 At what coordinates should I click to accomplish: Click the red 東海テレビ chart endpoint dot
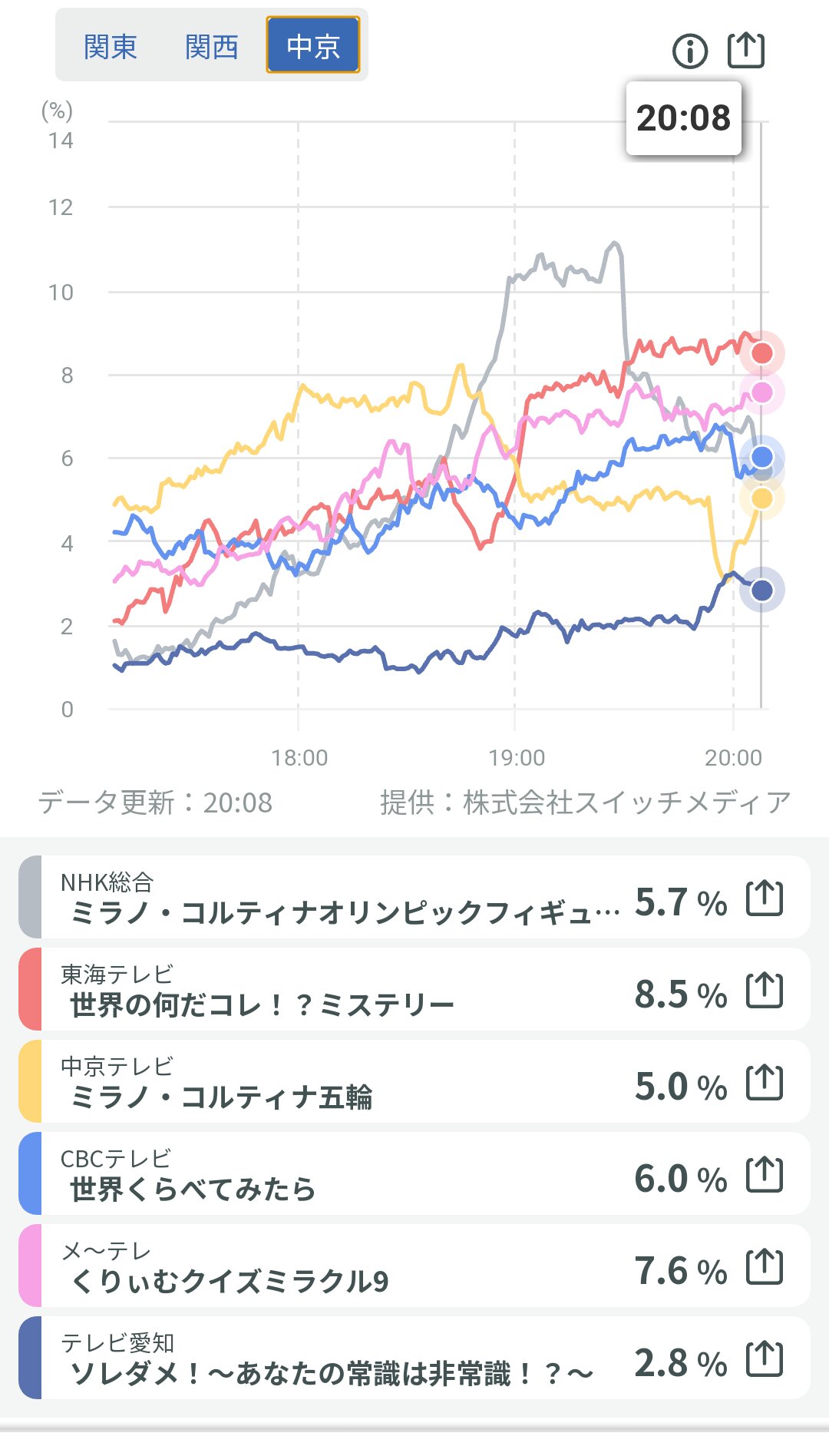point(761,353)
